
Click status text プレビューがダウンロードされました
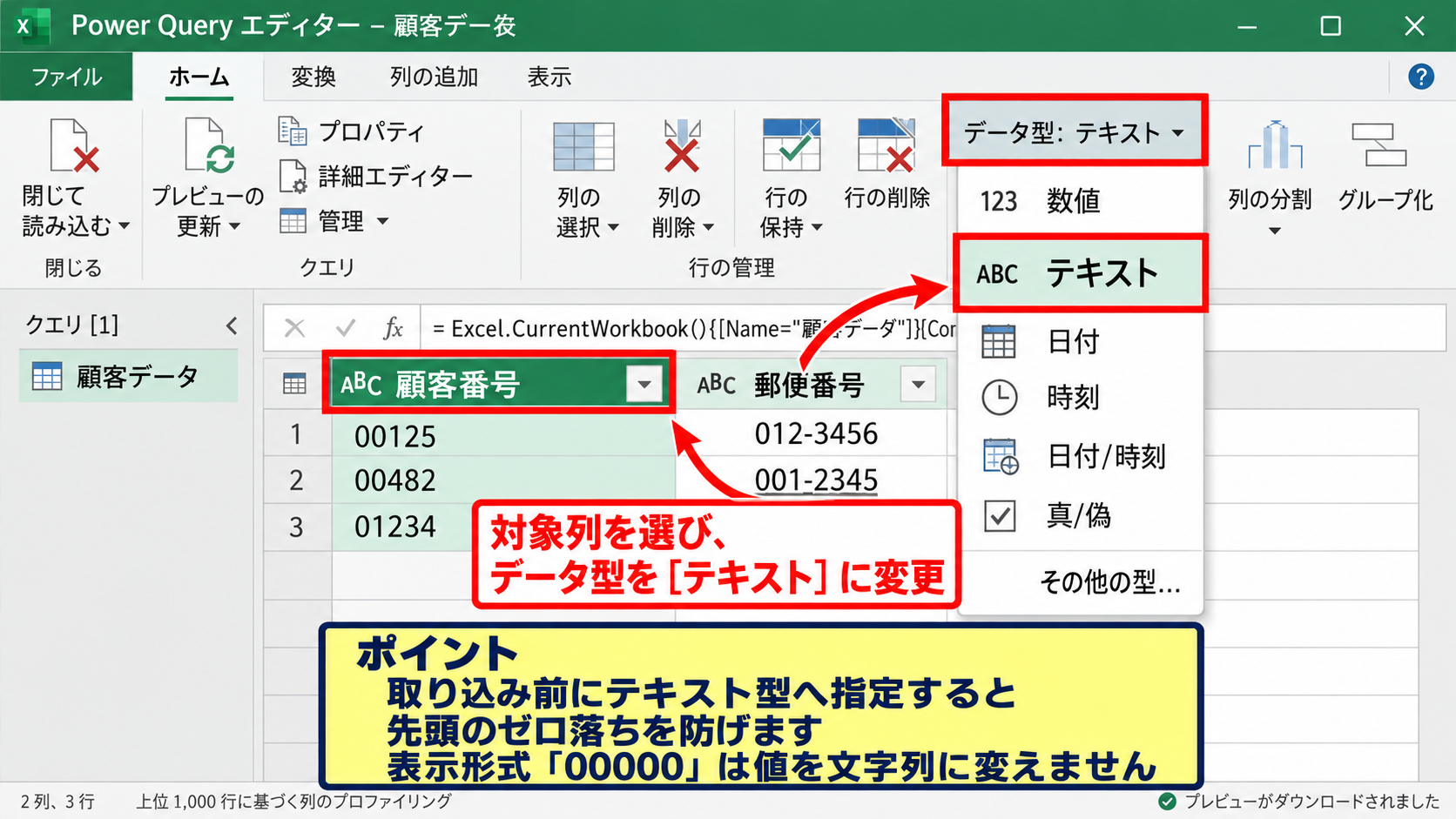tap(1311, 802)
